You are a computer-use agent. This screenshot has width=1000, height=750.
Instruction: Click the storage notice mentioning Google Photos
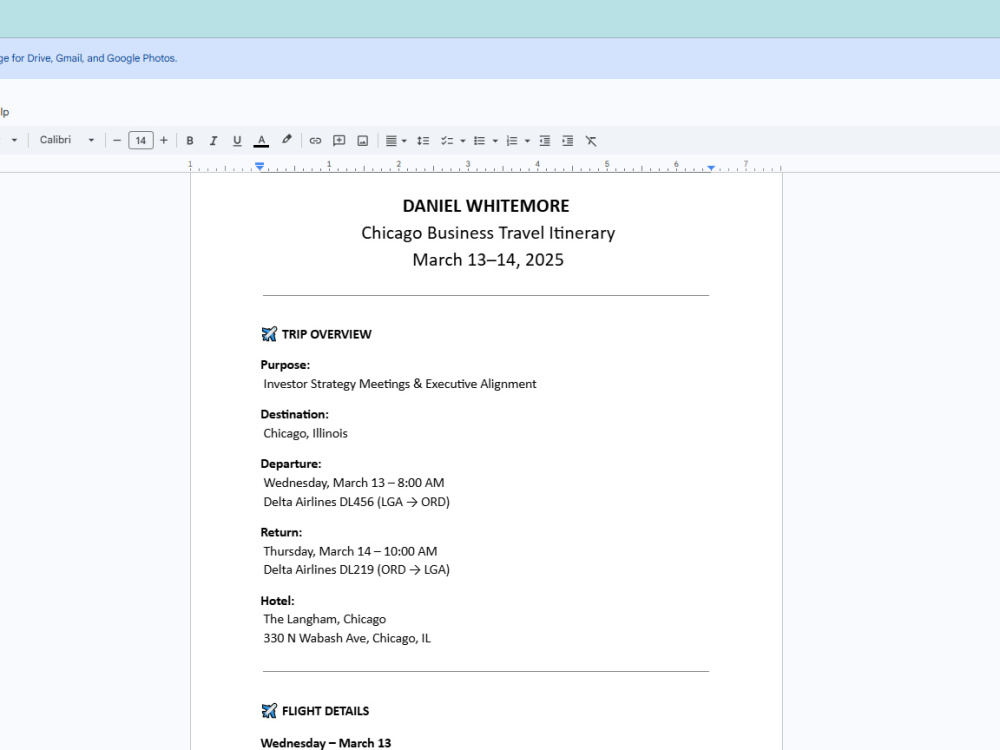click(x=89, y=58)
